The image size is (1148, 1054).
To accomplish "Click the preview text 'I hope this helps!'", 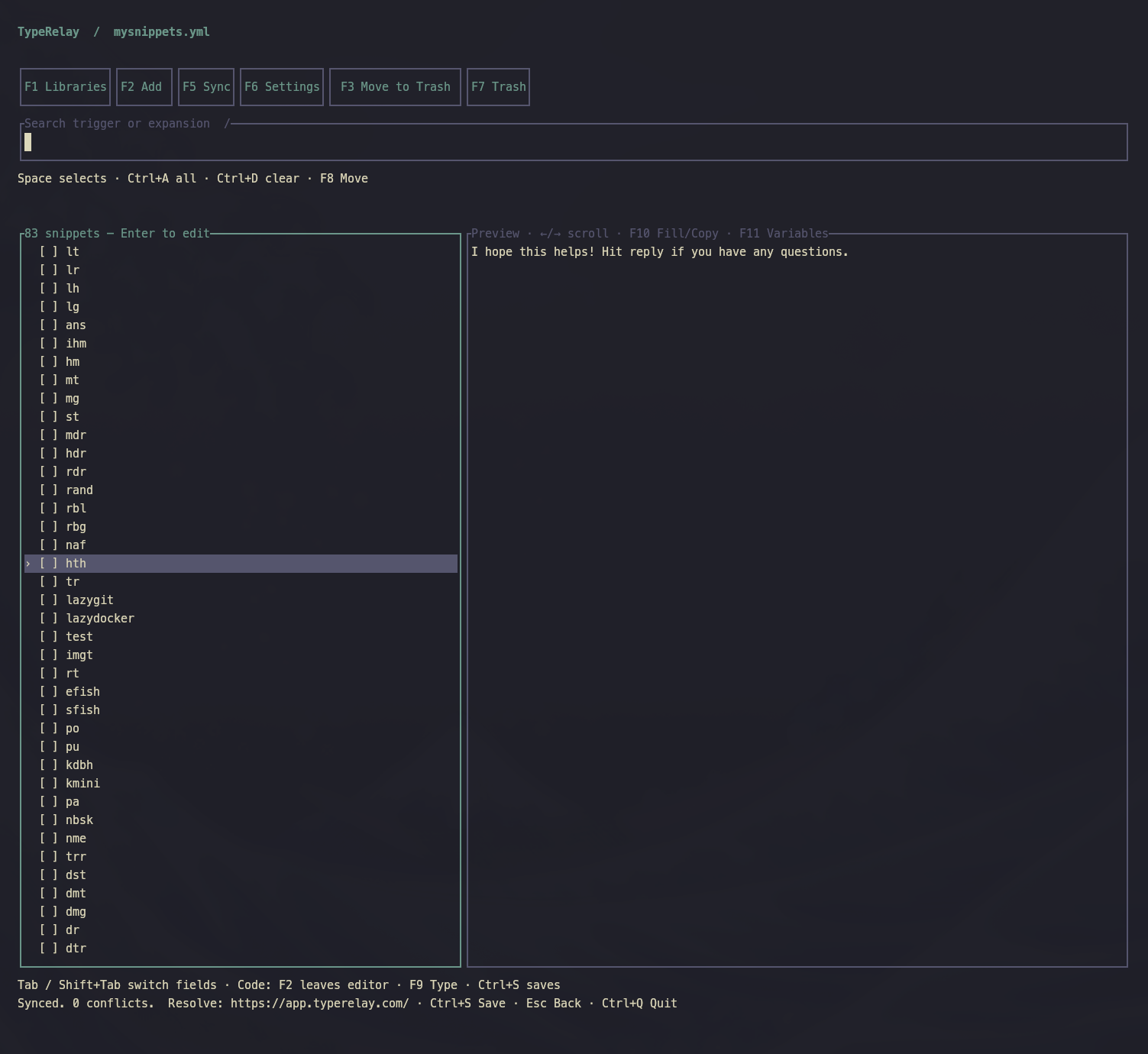I will click(x=532, y=252).
